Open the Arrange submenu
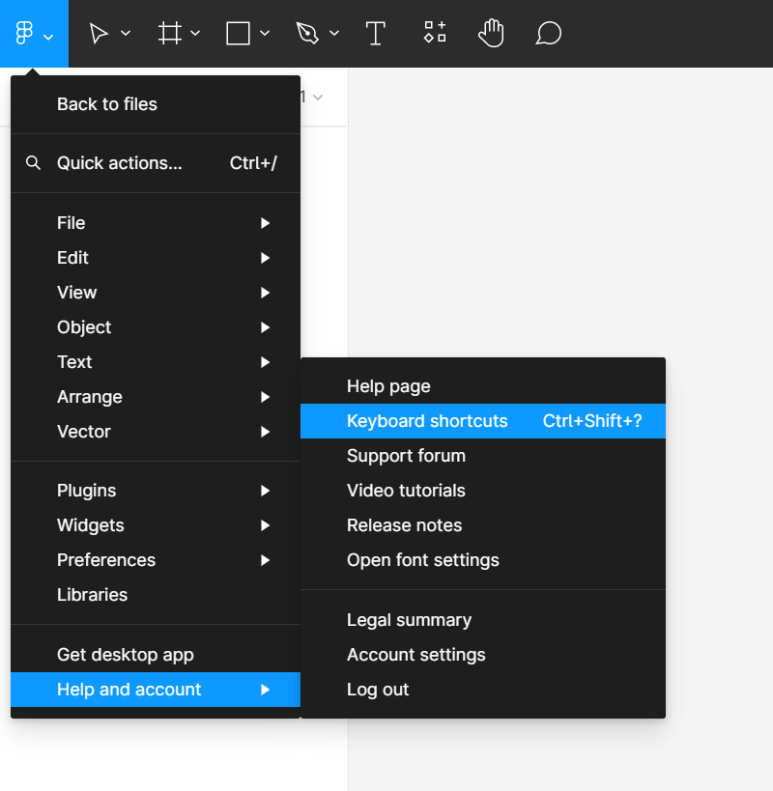 155,397
